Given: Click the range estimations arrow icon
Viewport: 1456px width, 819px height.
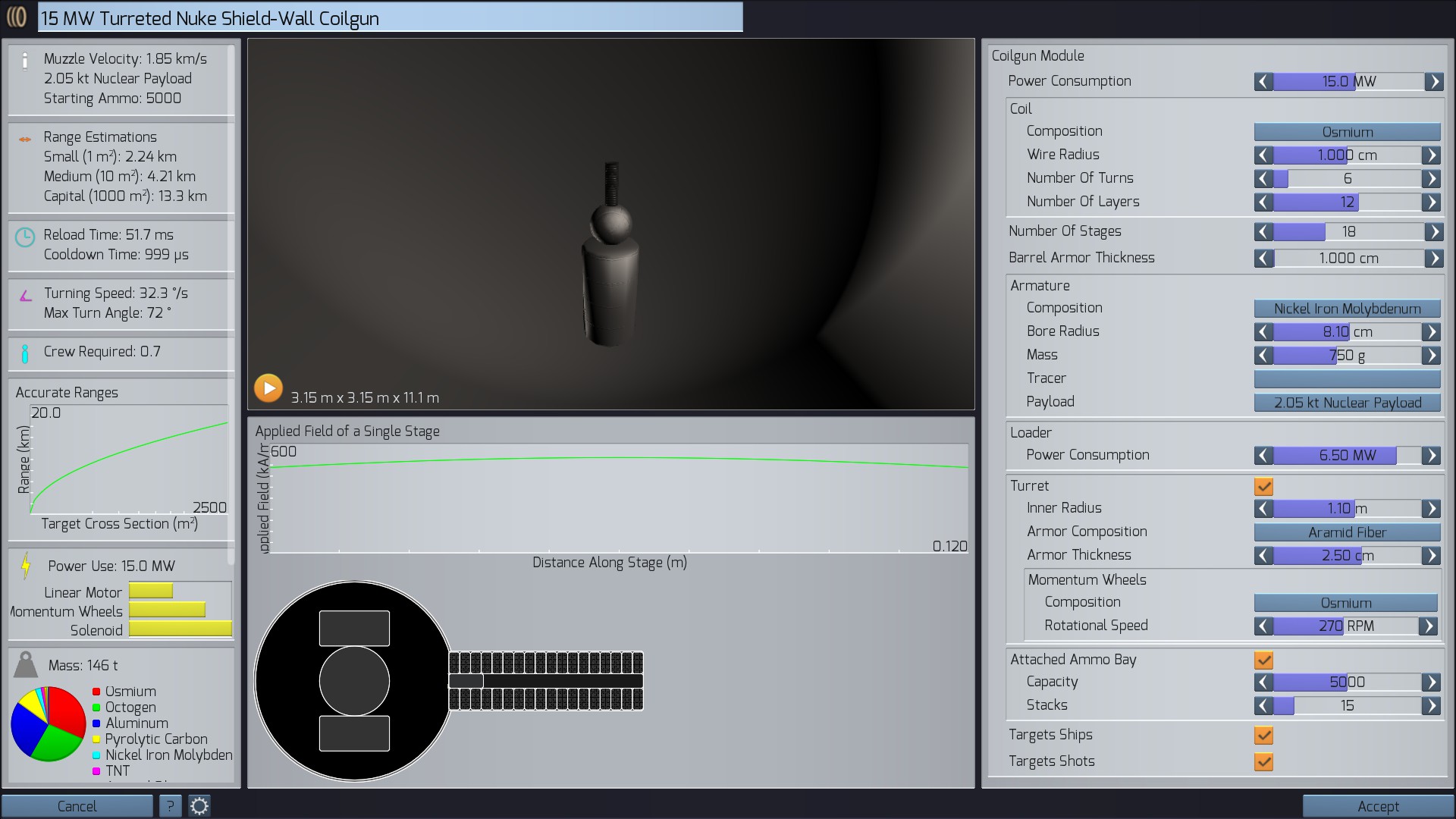Looking at the screenshot, I should pos(25,139).
